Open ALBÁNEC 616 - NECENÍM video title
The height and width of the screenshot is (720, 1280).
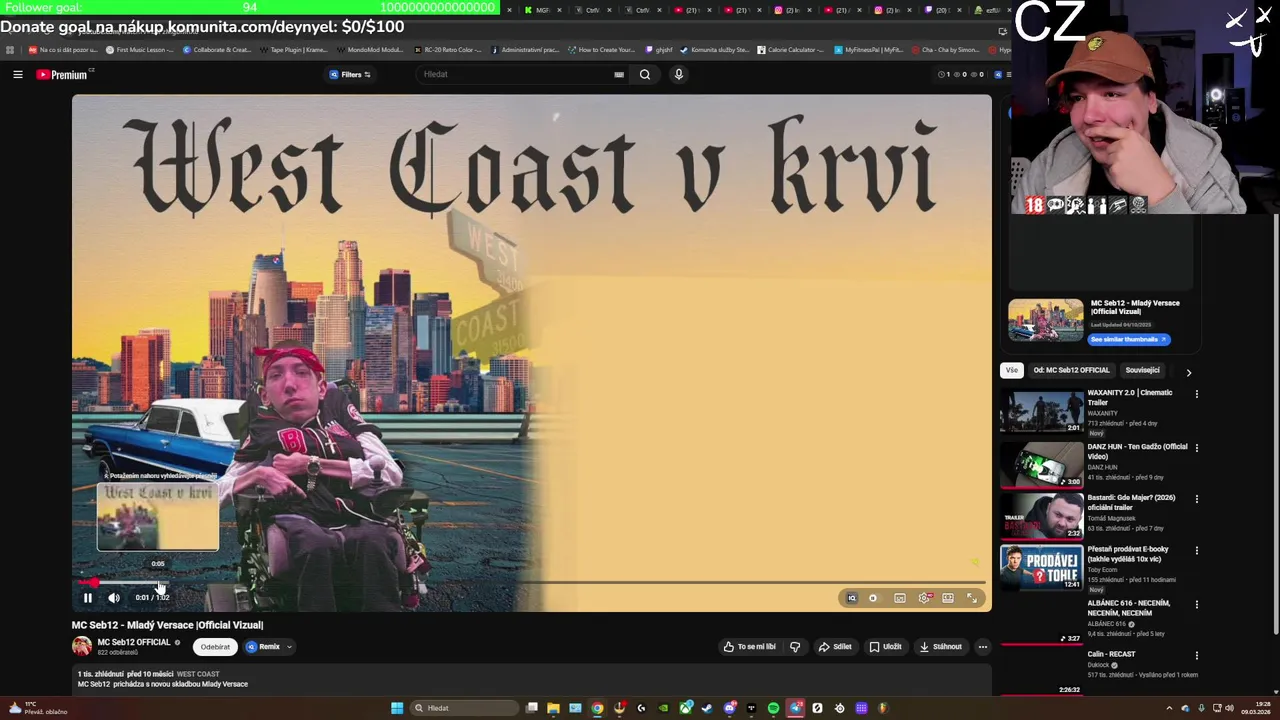[x=1129, y=608]
